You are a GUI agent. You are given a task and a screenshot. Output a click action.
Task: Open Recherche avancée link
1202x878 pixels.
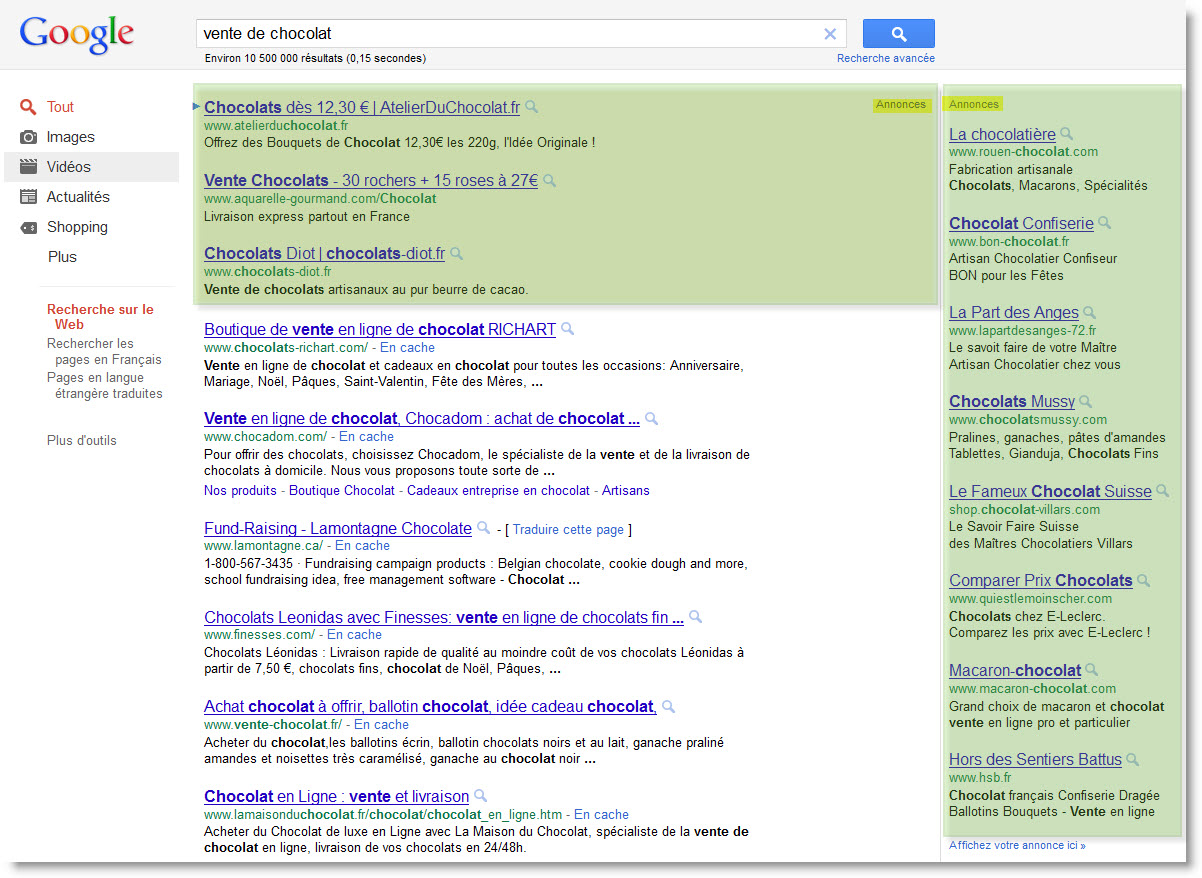click(886, 58)
